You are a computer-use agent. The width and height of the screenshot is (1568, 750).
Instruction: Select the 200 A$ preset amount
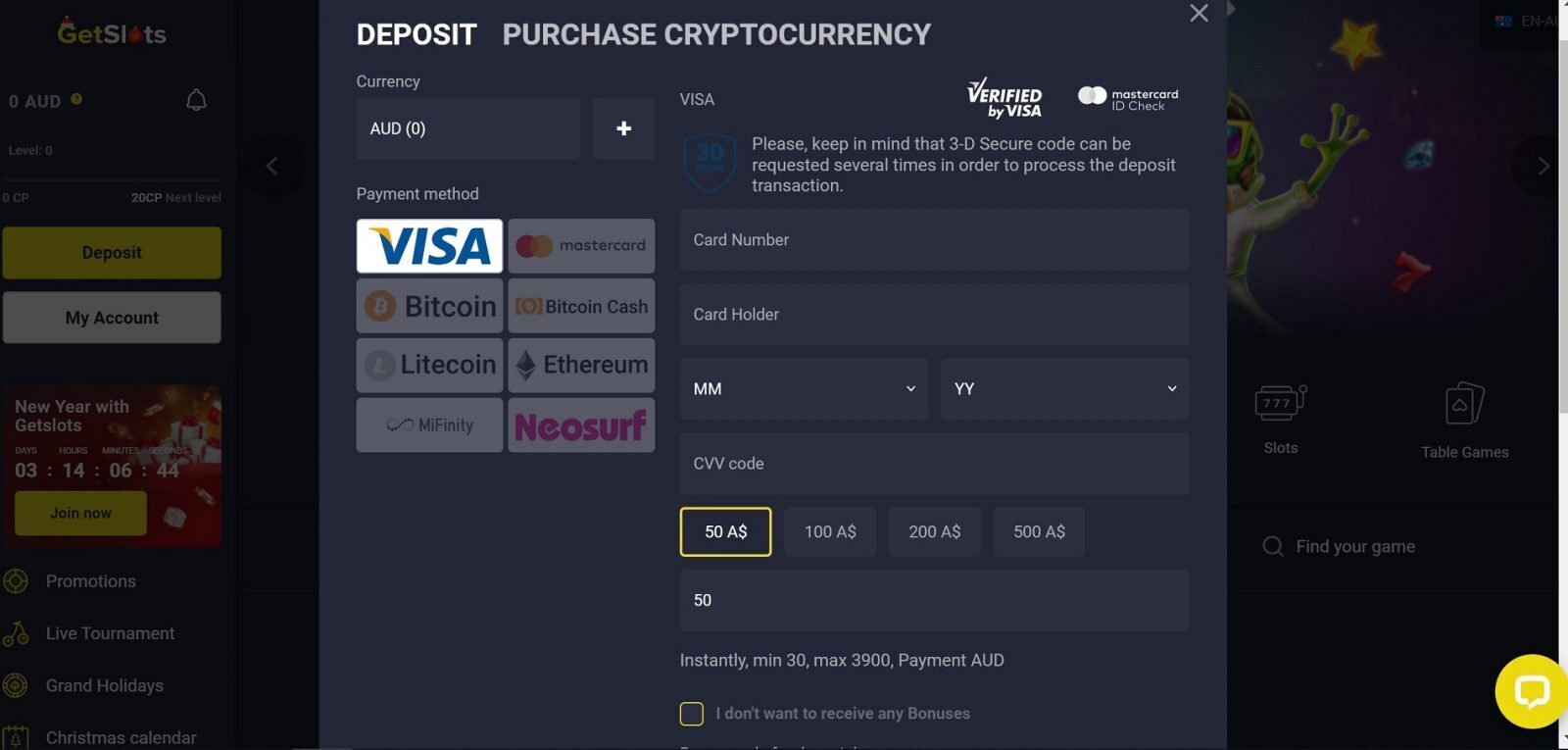click(934, 531)
